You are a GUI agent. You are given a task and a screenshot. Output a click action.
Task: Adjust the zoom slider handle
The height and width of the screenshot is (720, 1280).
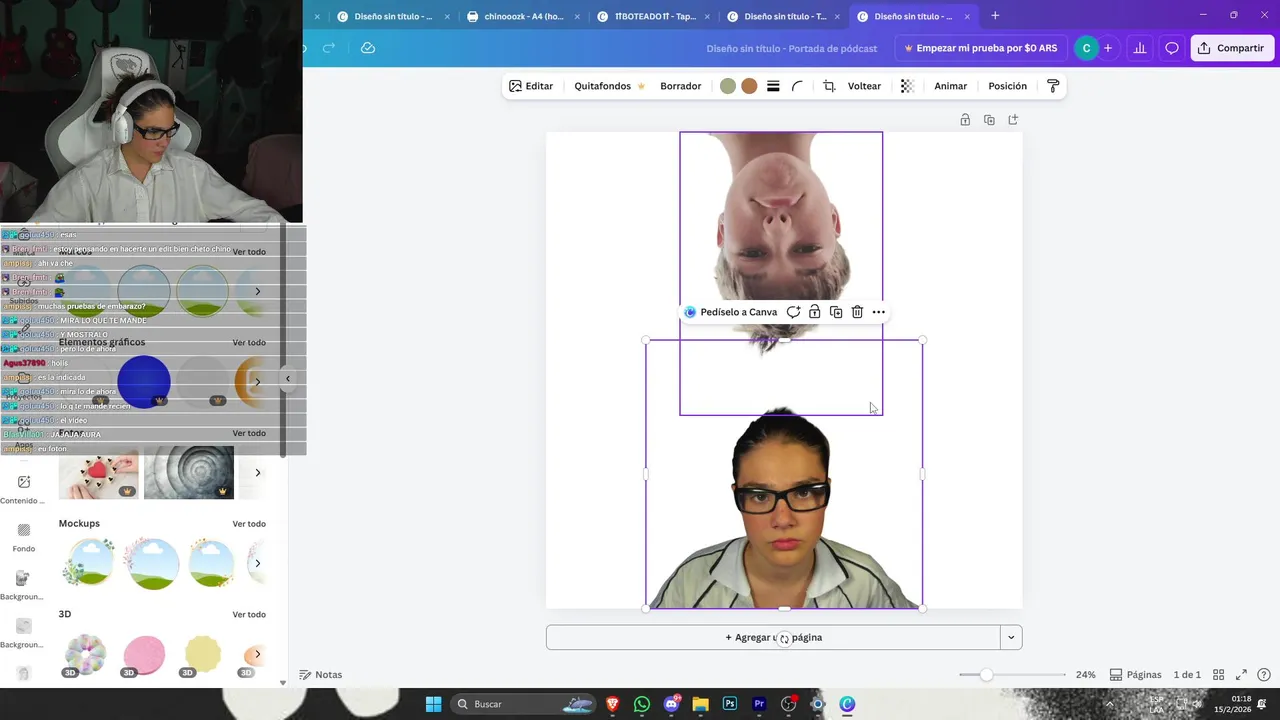click(x=986, y=675)
